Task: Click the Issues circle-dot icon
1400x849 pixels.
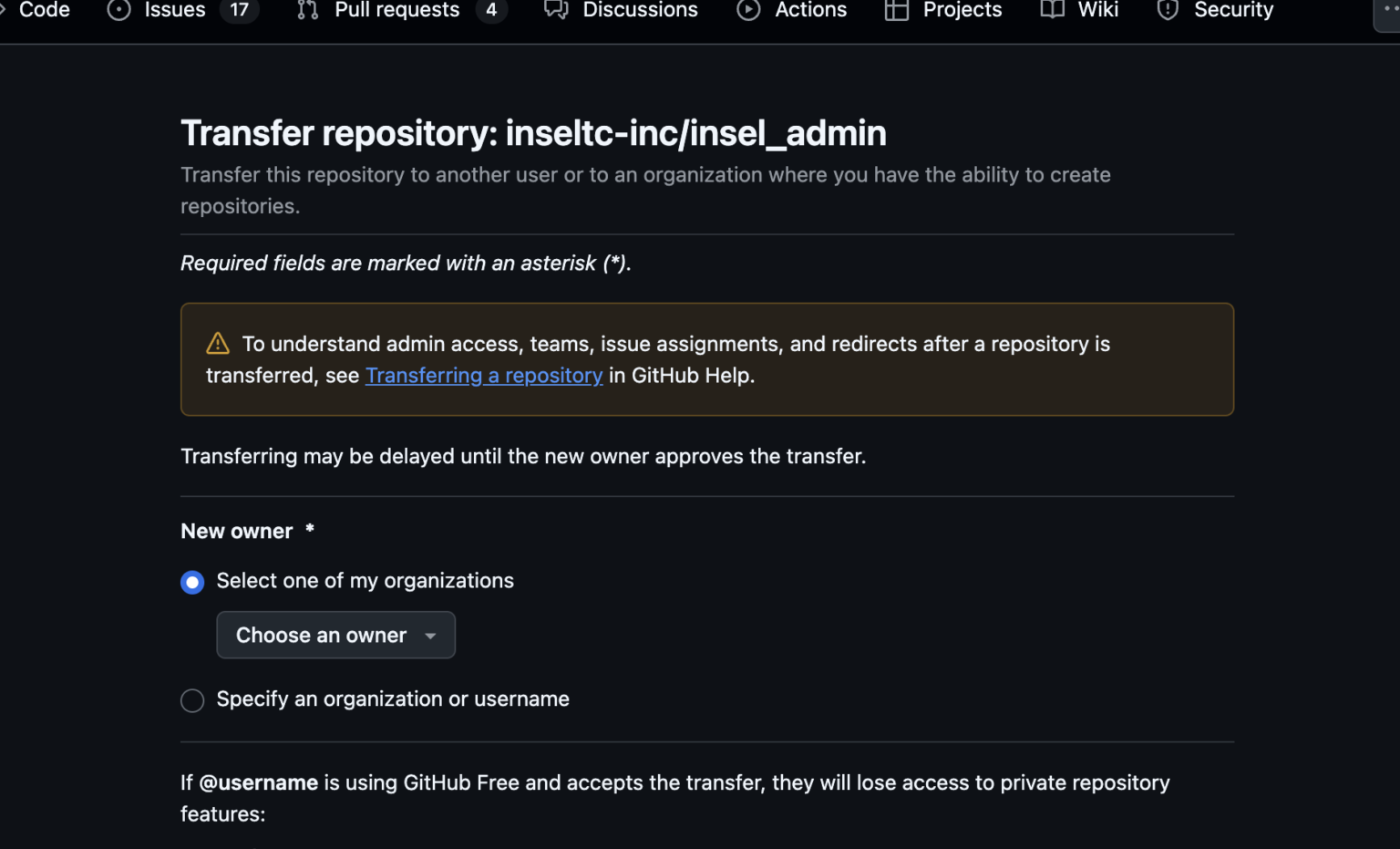Action: click(118, 10)
